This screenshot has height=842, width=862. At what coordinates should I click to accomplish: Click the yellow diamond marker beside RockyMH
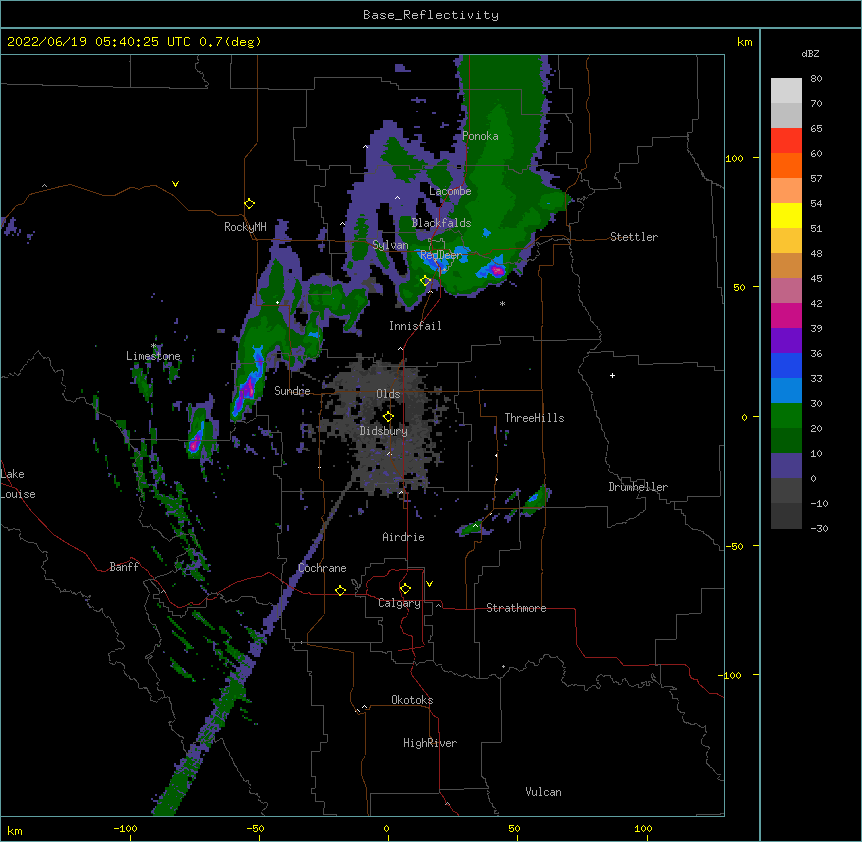pyautogui.click(x=250, y=204)
